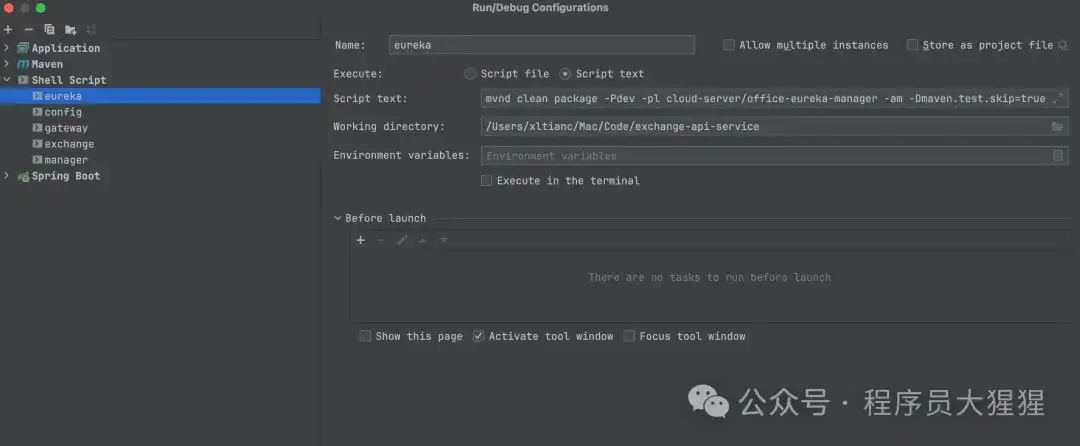1080x446 pixels.
Task: Collapse the Shell Script group
Action: click(x=7, y=80)
